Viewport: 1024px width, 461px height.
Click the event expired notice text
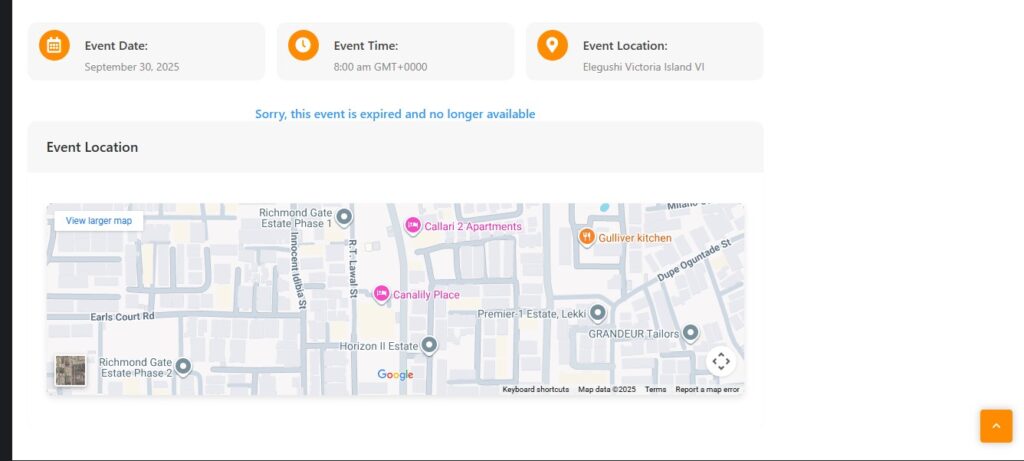click(x=395, y=114)
